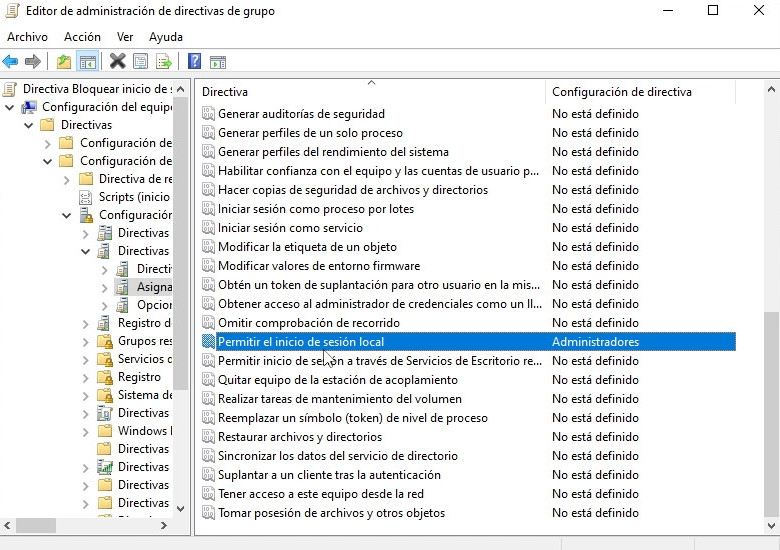Select 'Iniciar sesión como servicio' policy
780x550 pixels.
[290, 228]
